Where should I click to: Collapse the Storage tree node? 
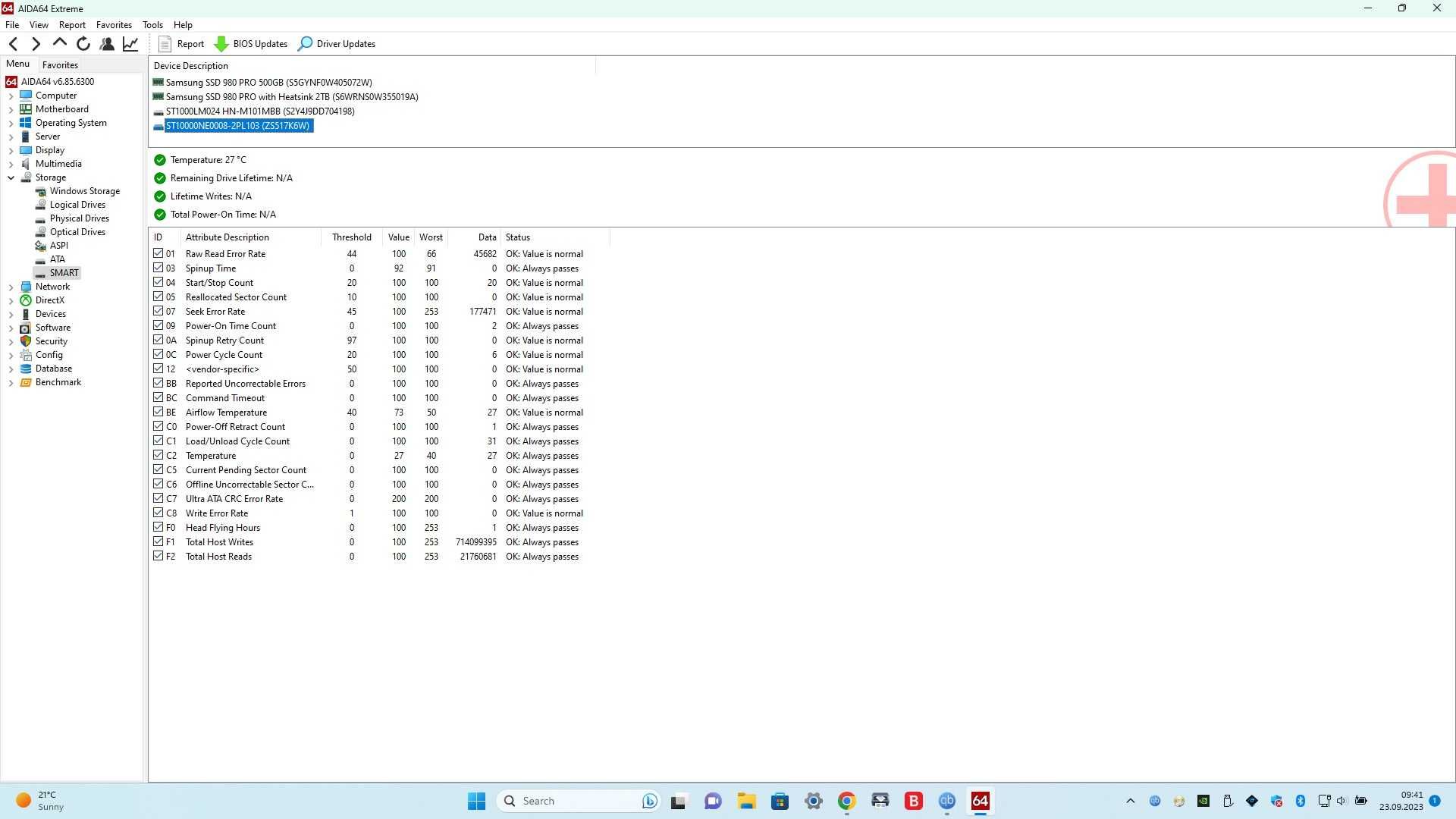click(11, 177)
